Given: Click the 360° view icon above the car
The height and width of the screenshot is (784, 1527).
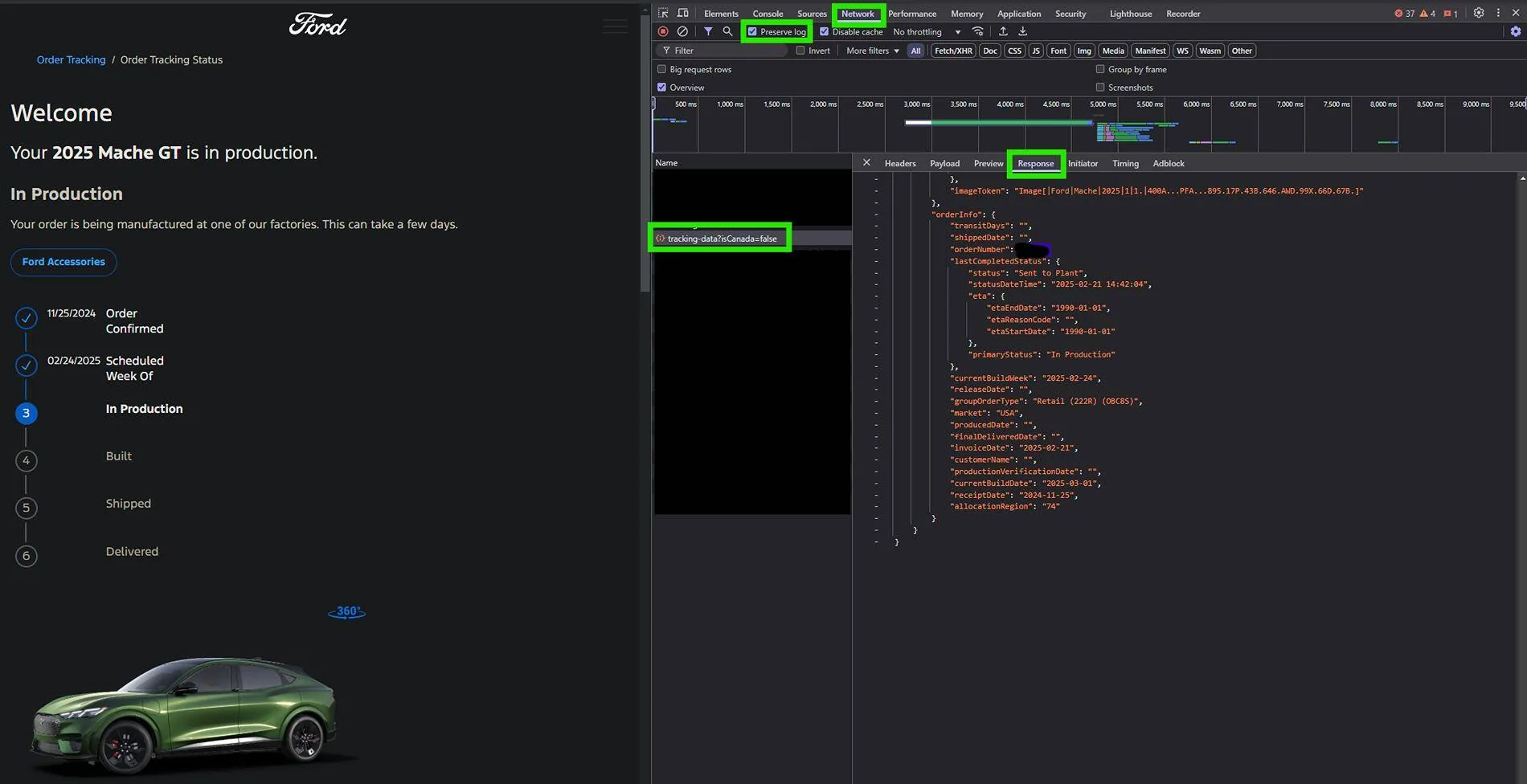Looking at the screenshot, I should click(x=347, y=612).
